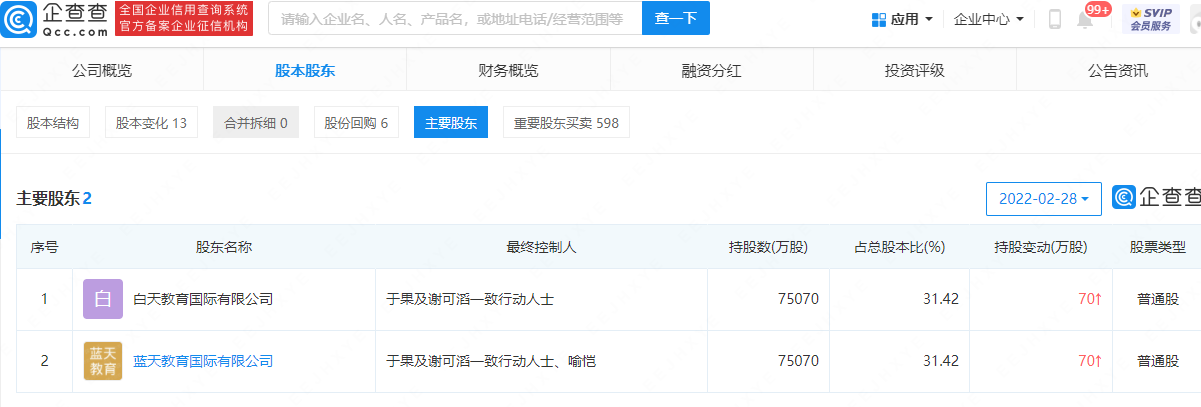This screenshot has height=407, width=1201.
Task: Select the 重要股东买卖 598 sub-tab
Action: coord(566,123)
